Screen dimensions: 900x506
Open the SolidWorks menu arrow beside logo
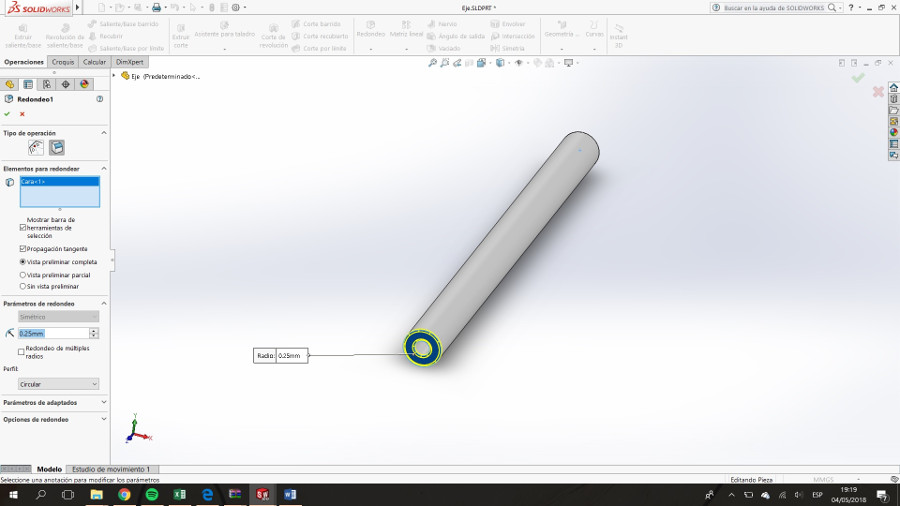click(x=77, y=7)
